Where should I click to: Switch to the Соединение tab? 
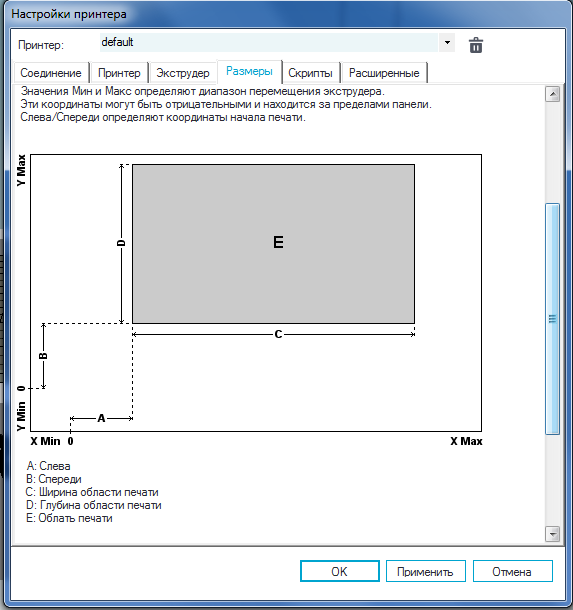[x=51, y=73]
